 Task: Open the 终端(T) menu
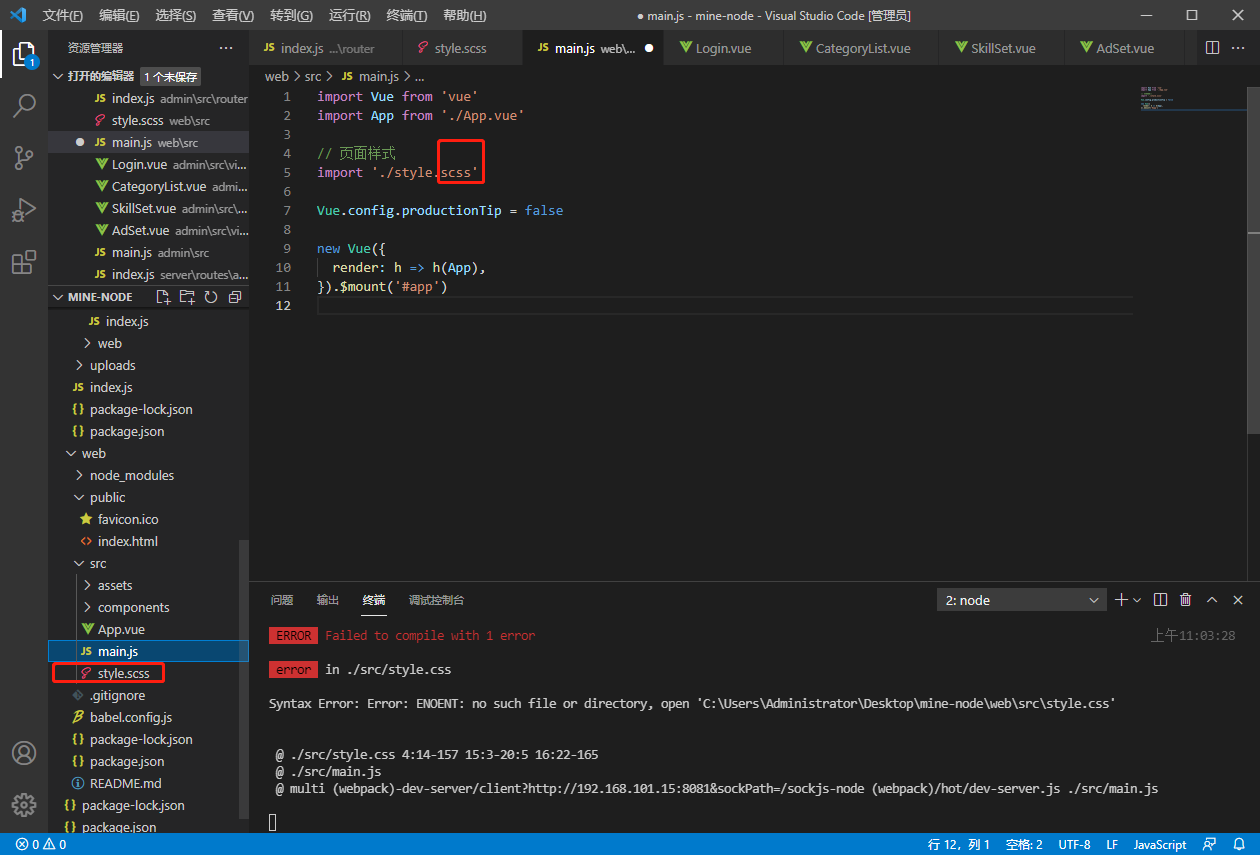tap(406, 16)
